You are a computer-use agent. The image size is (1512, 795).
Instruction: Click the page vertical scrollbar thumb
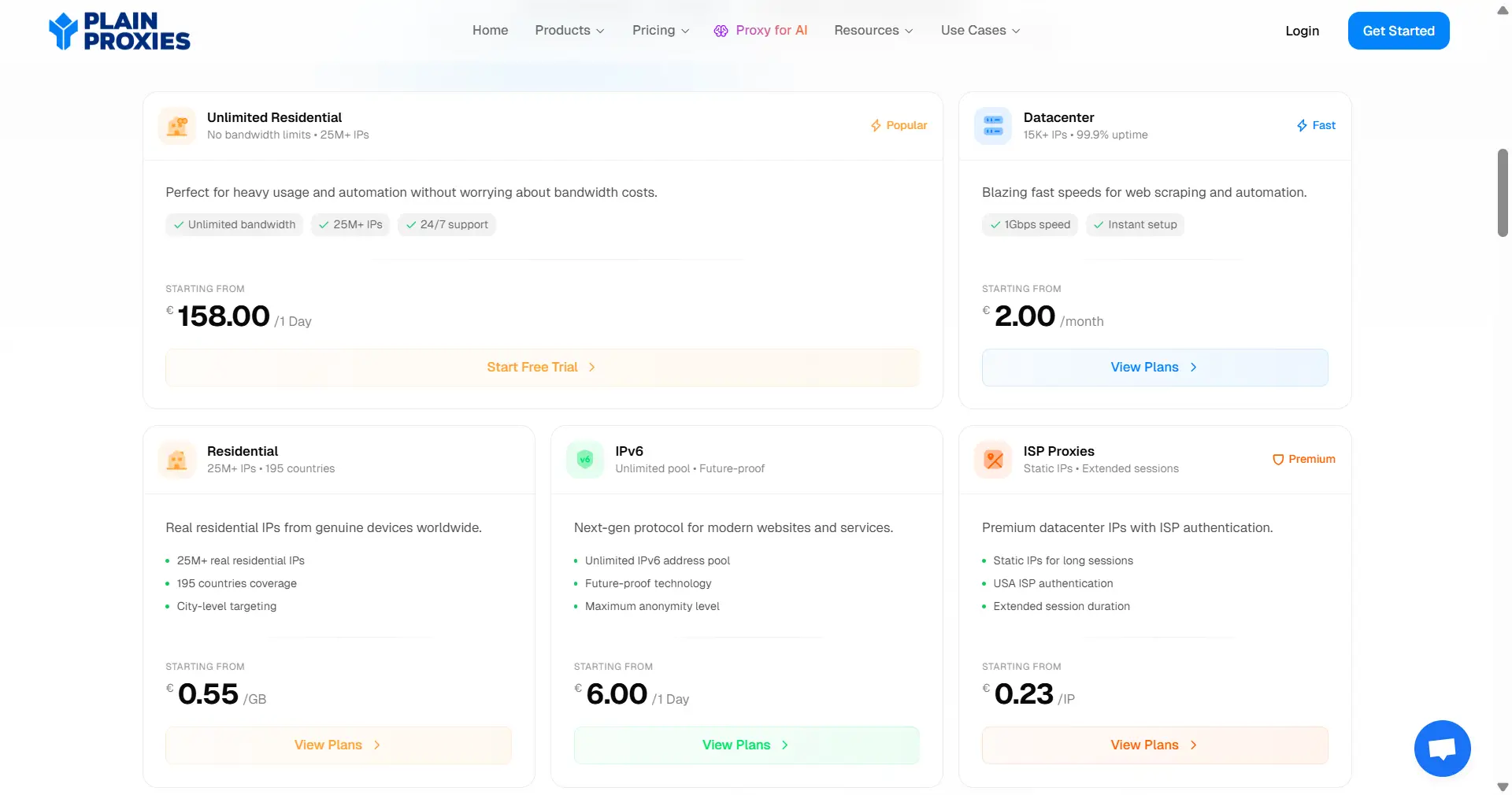[1503, 193]
